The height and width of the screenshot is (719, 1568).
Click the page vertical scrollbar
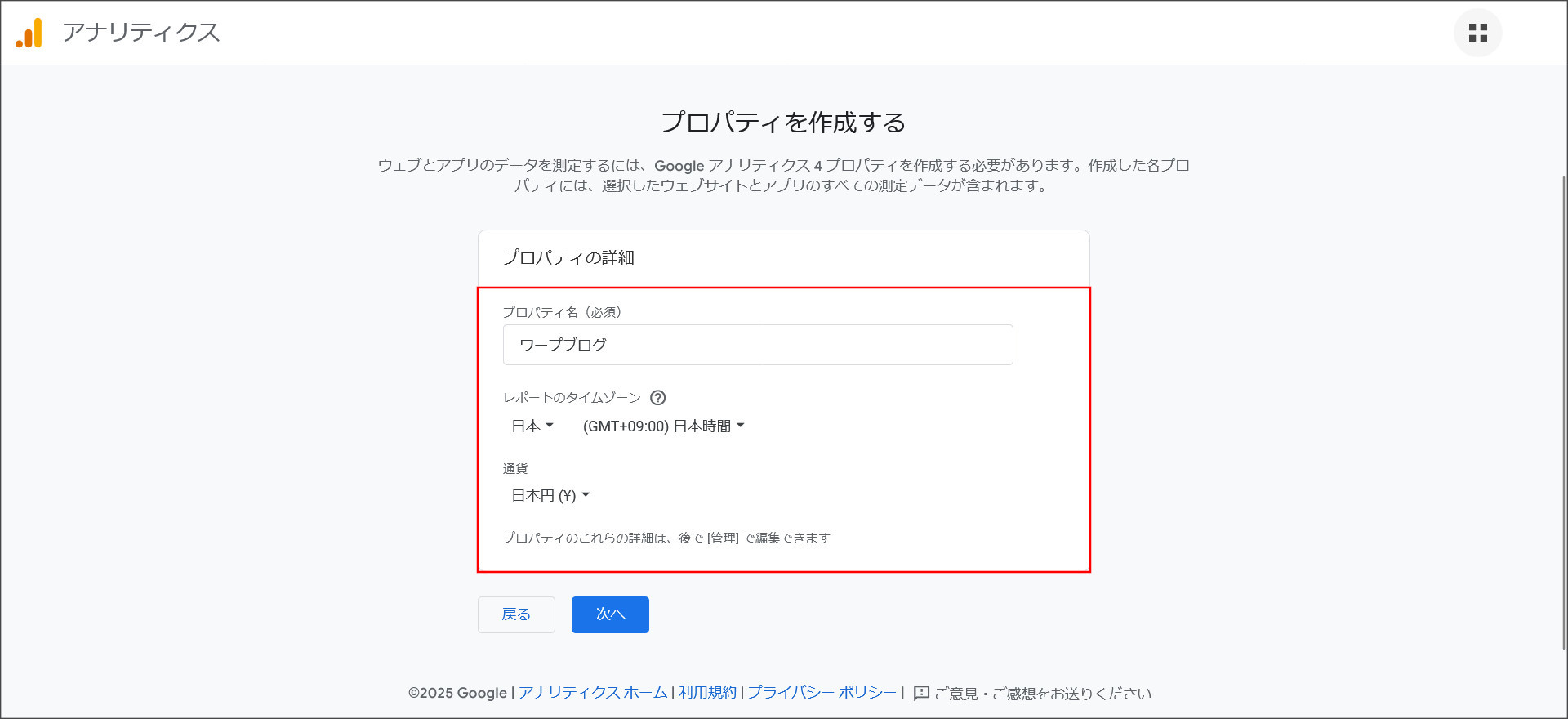1563,413
